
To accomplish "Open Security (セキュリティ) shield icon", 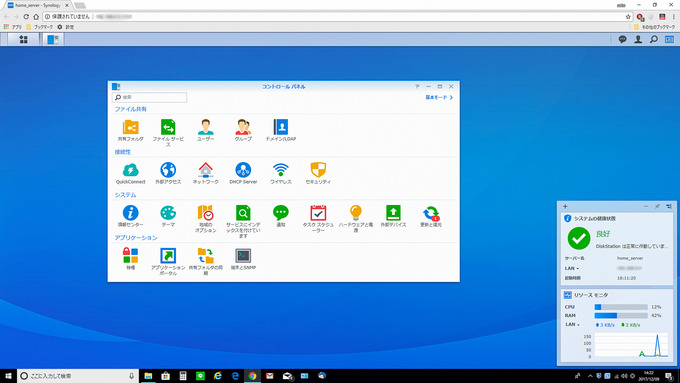I will (318, 170).
